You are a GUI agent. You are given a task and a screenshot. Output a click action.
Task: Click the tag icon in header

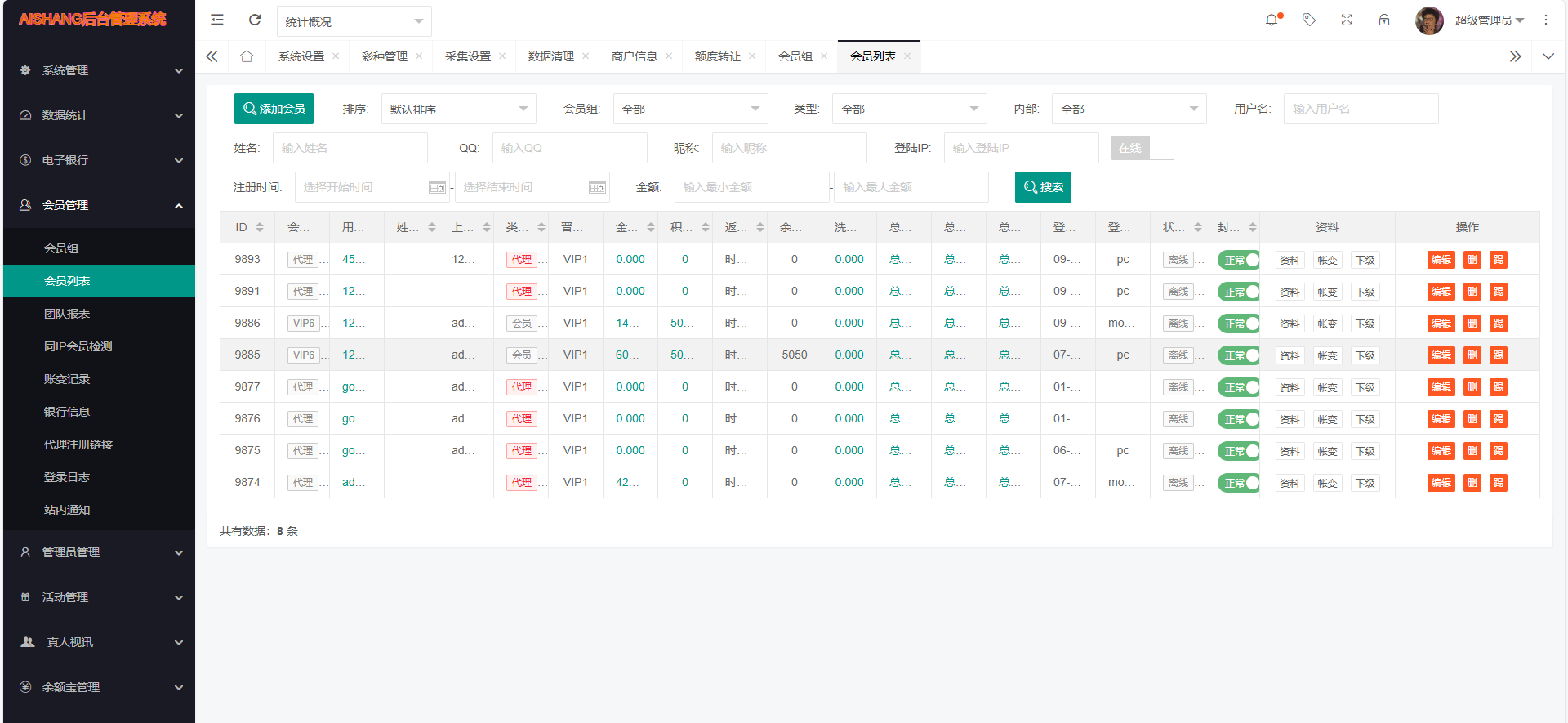(1309, 20)
